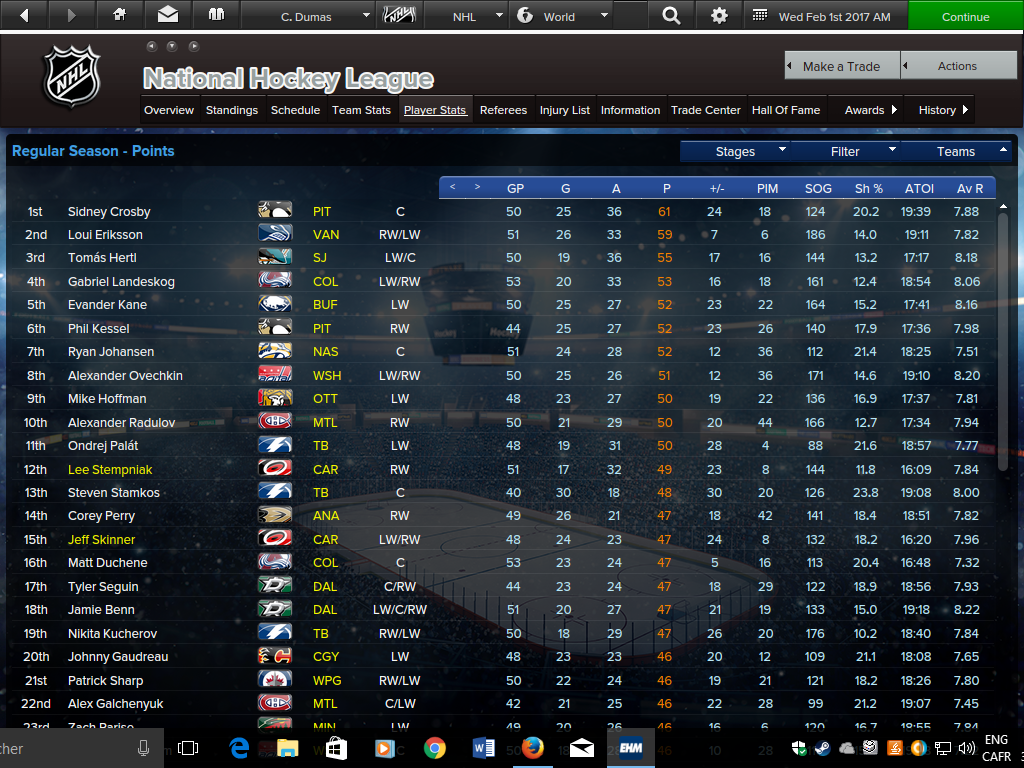Switch to the Schedule tab
Screen dimensions: 1024x768
pyautogui.click(x=295, y=110)
